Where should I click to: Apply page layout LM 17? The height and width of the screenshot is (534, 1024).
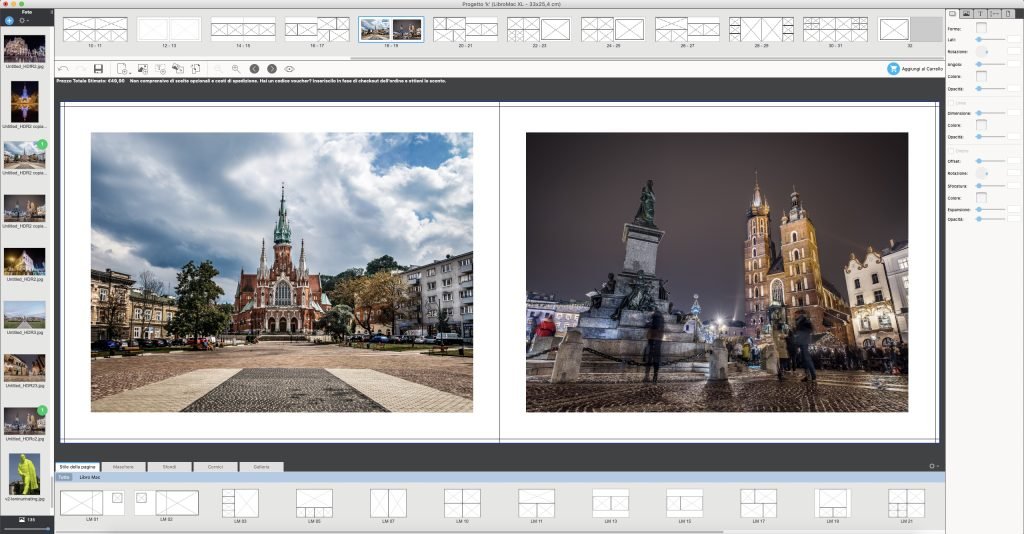758,503
